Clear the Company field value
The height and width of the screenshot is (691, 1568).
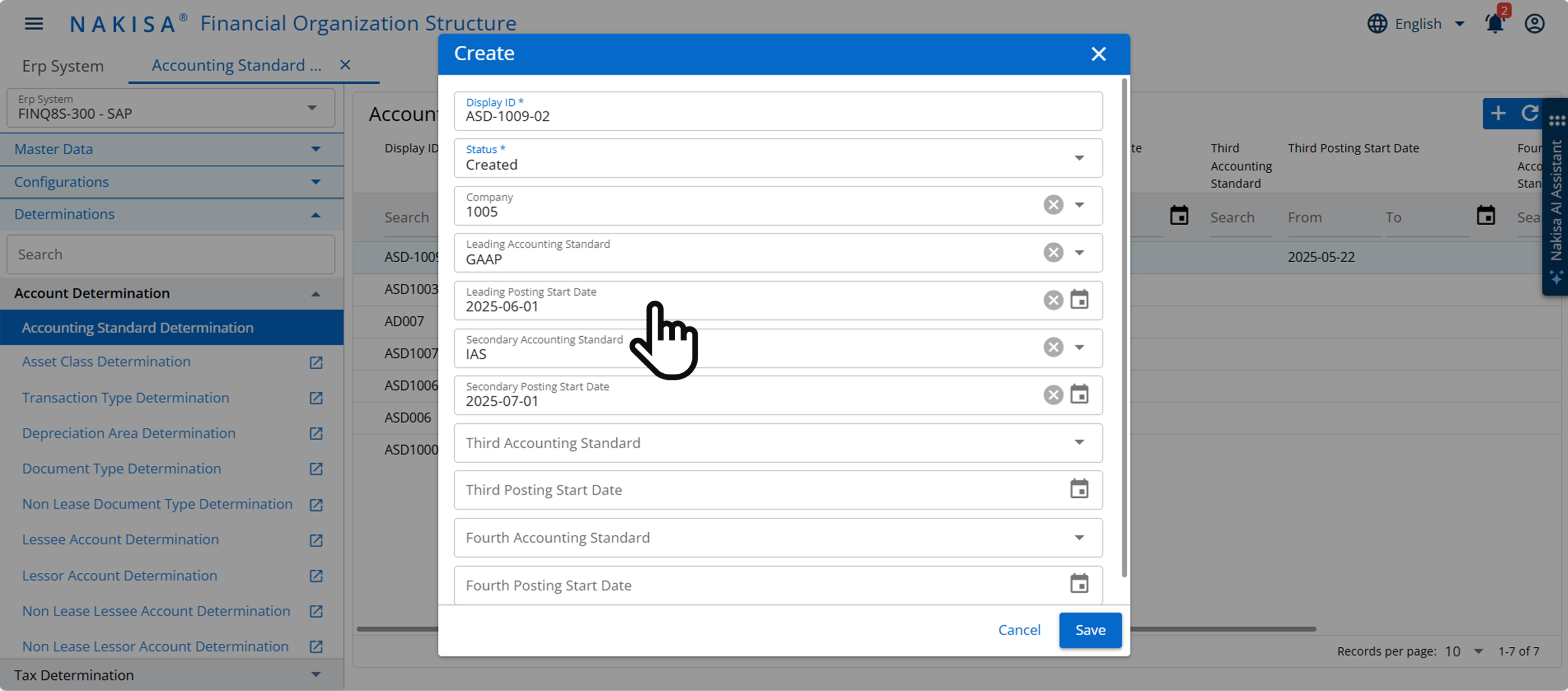(1054, 205)
